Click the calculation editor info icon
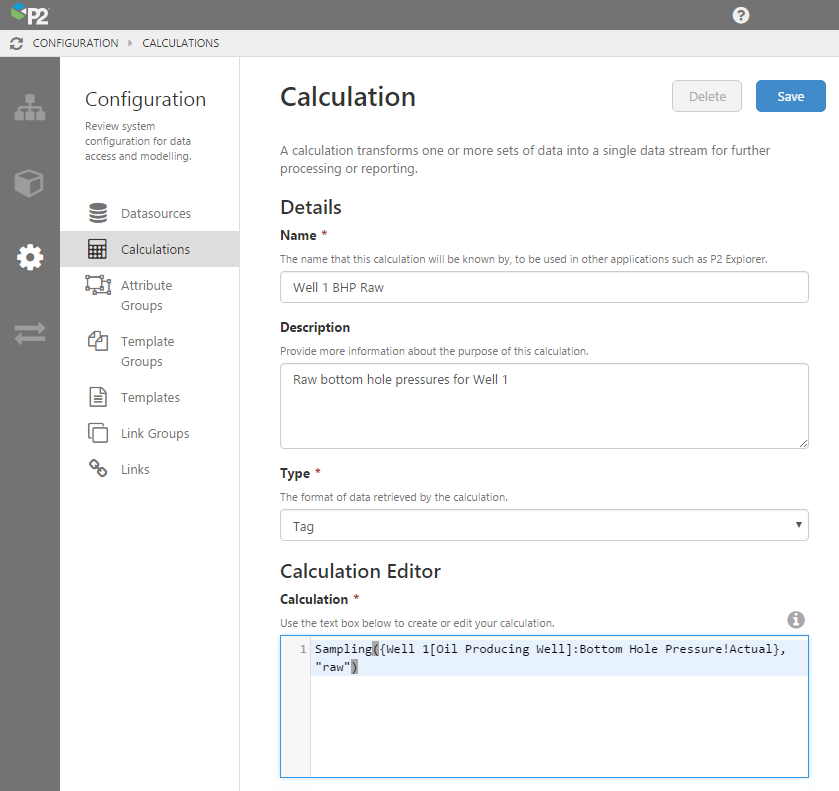This screenshot has width=839, height=791. 796,620
